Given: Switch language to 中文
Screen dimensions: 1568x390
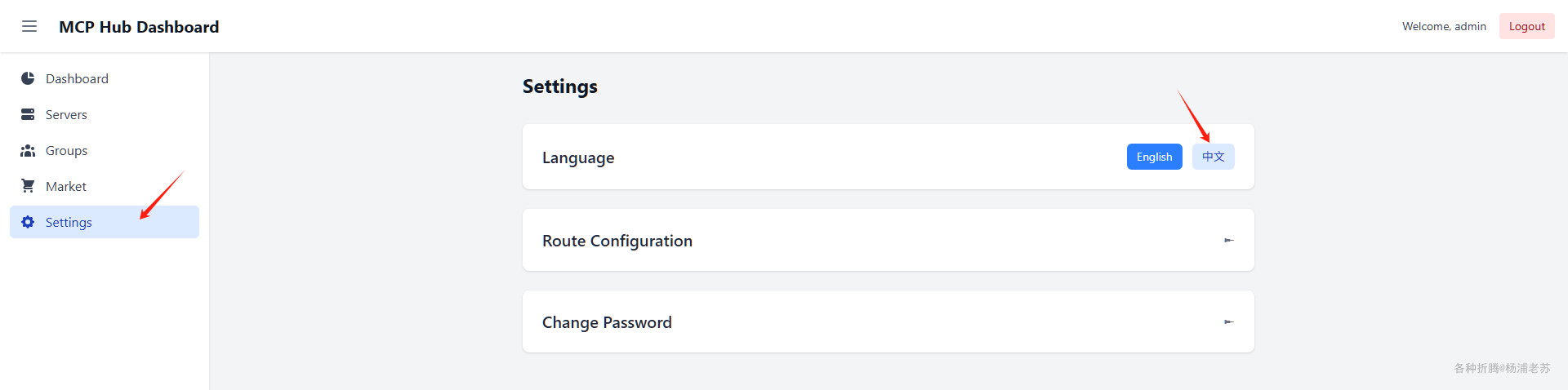Looking at the screenshot, I should click(1213, 157).
